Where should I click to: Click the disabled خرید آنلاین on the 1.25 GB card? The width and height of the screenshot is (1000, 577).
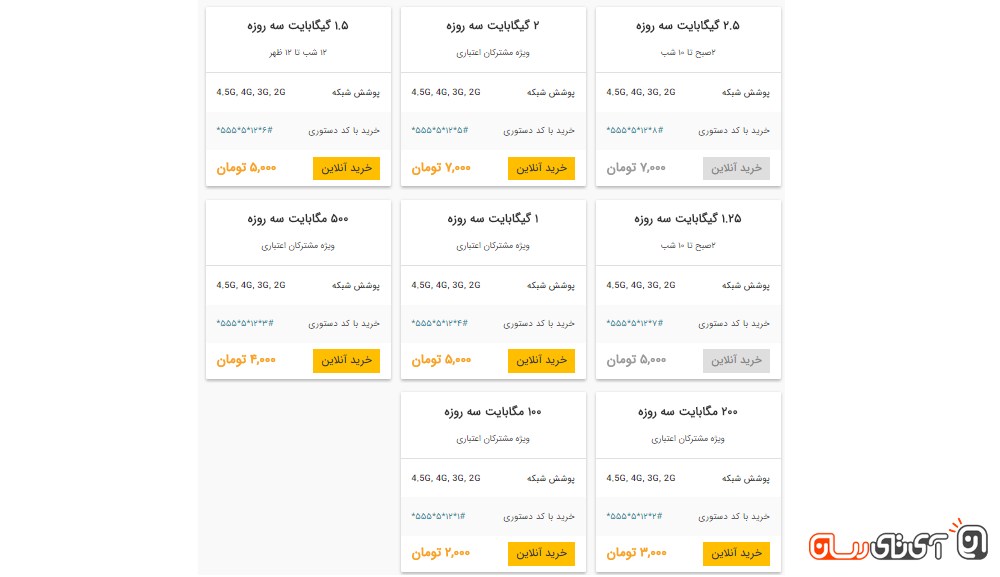(736, 360)
